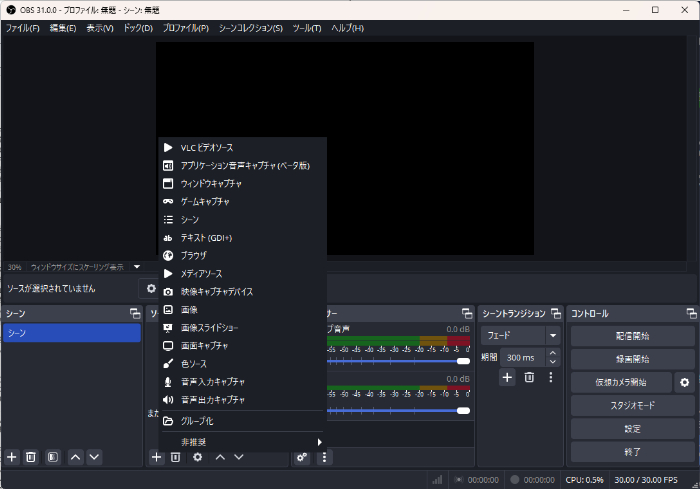Open the preview scaling percentage dropdown
The image size is (700, 489).
[x=137, y=267]
